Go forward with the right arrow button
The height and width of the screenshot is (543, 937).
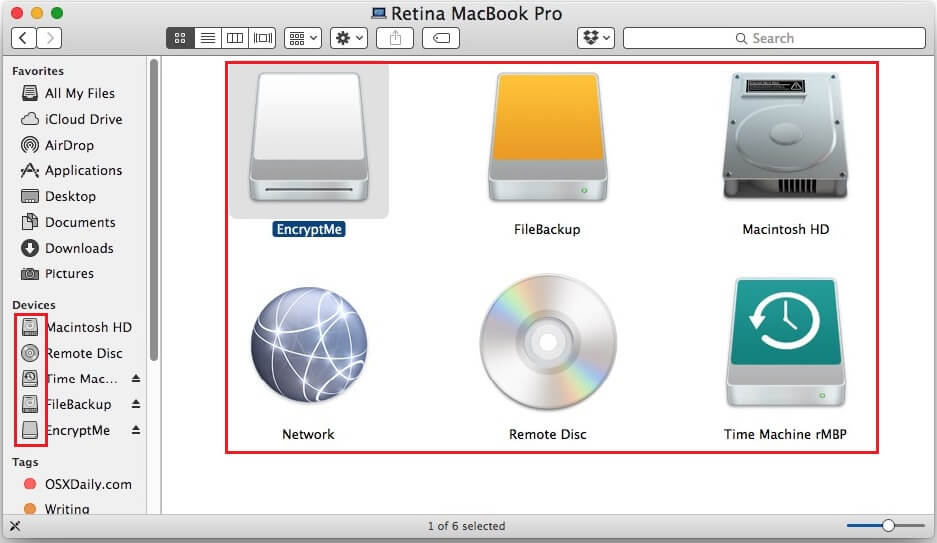49,38
